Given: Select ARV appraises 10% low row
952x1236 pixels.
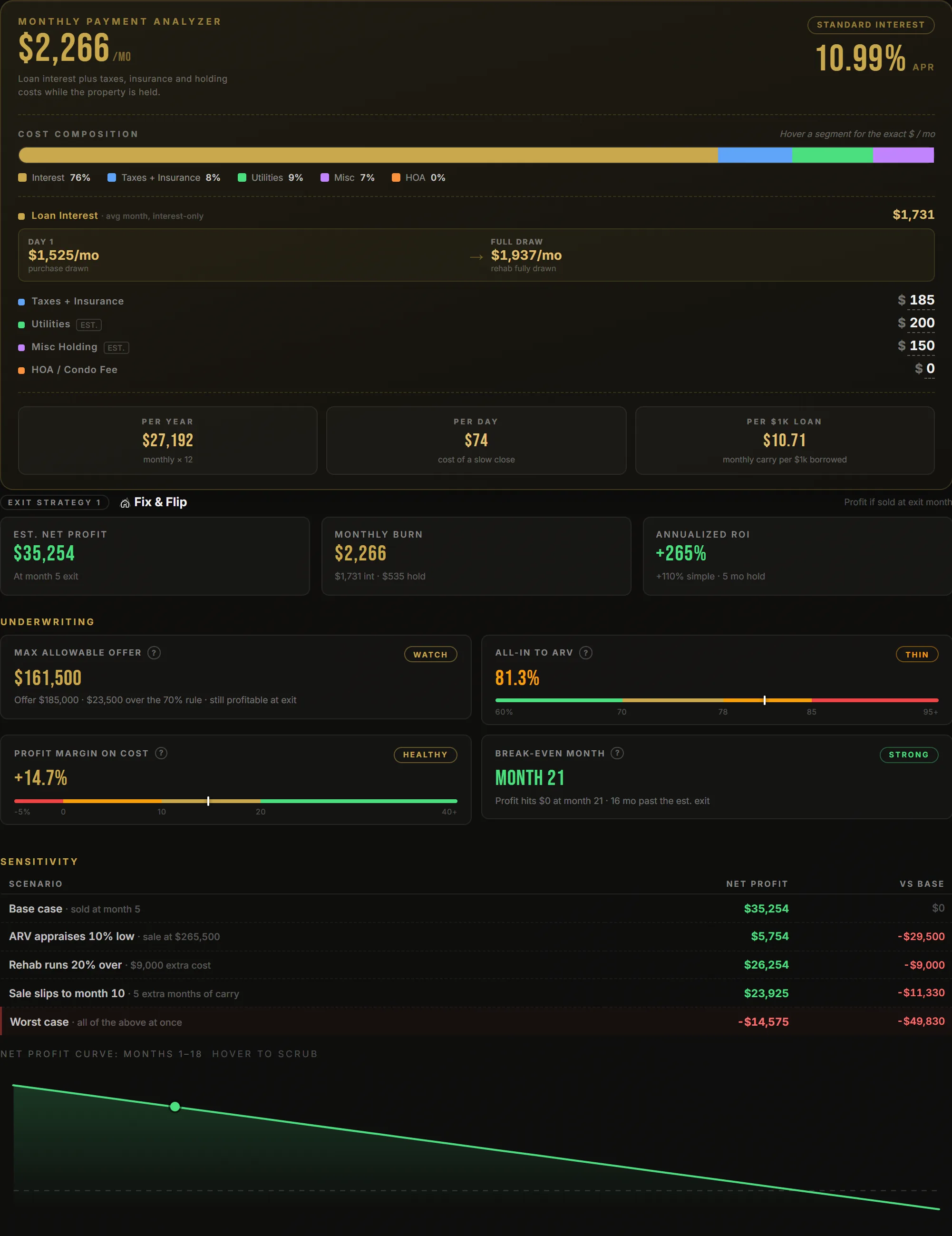Looking at the screenshot, I should tap(476, 937).
